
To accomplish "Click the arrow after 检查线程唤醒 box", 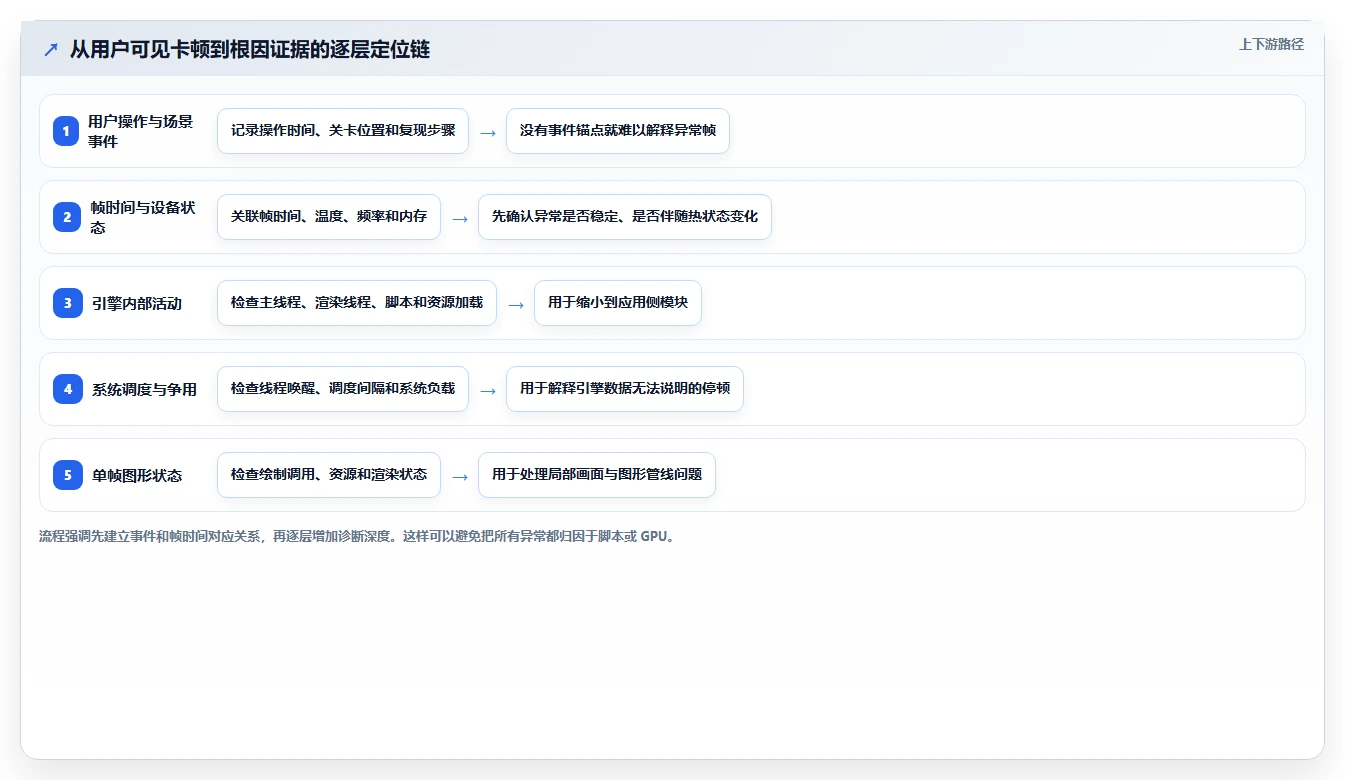I will (x=488, y=390).
